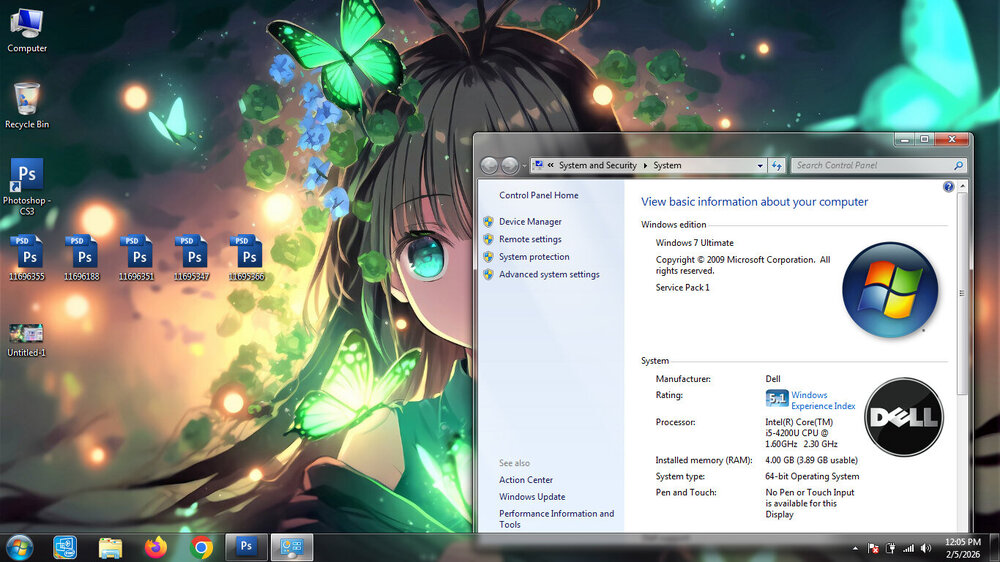Open Advanced system settings link
Image resolution: width=1000 pixels, height=562 pixels.
[x=549, y=275]
